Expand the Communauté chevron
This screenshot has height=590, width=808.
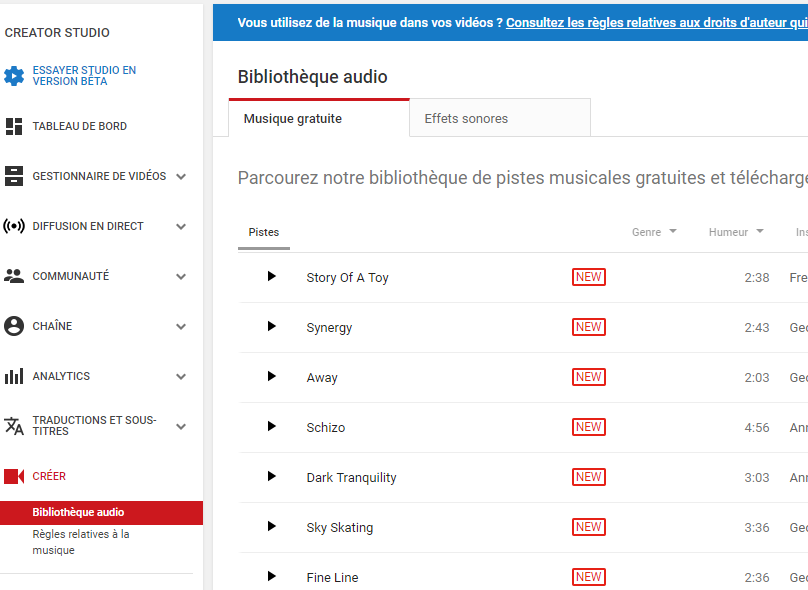click(x=181, y=277)
